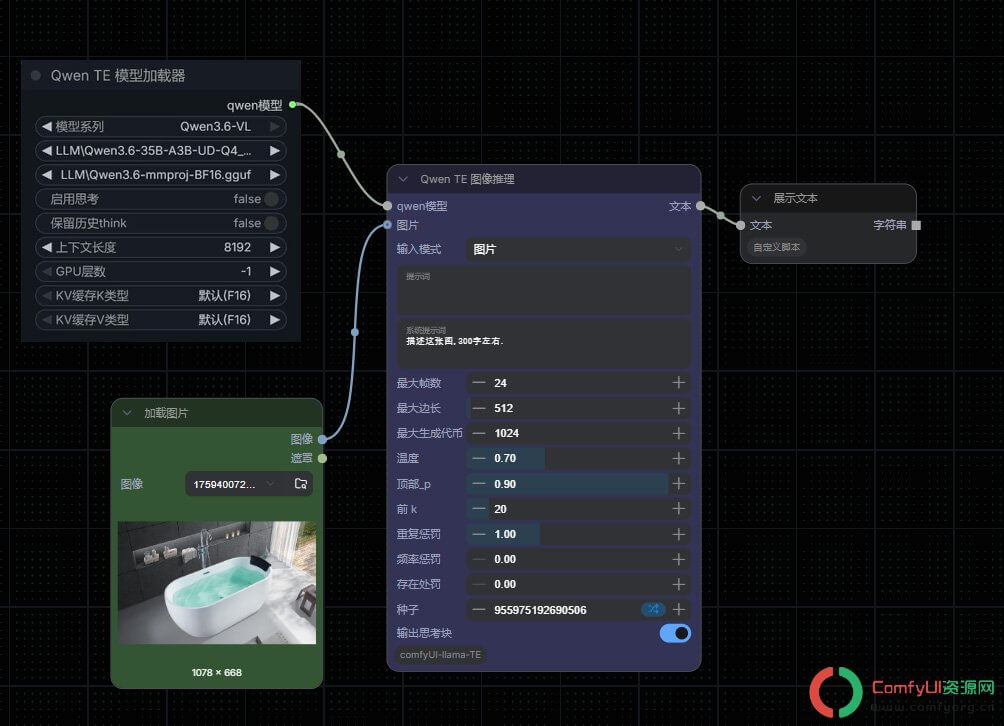
Task: Click the bathtub image preview
Action: pyautogui.click(x=217, y=583)
